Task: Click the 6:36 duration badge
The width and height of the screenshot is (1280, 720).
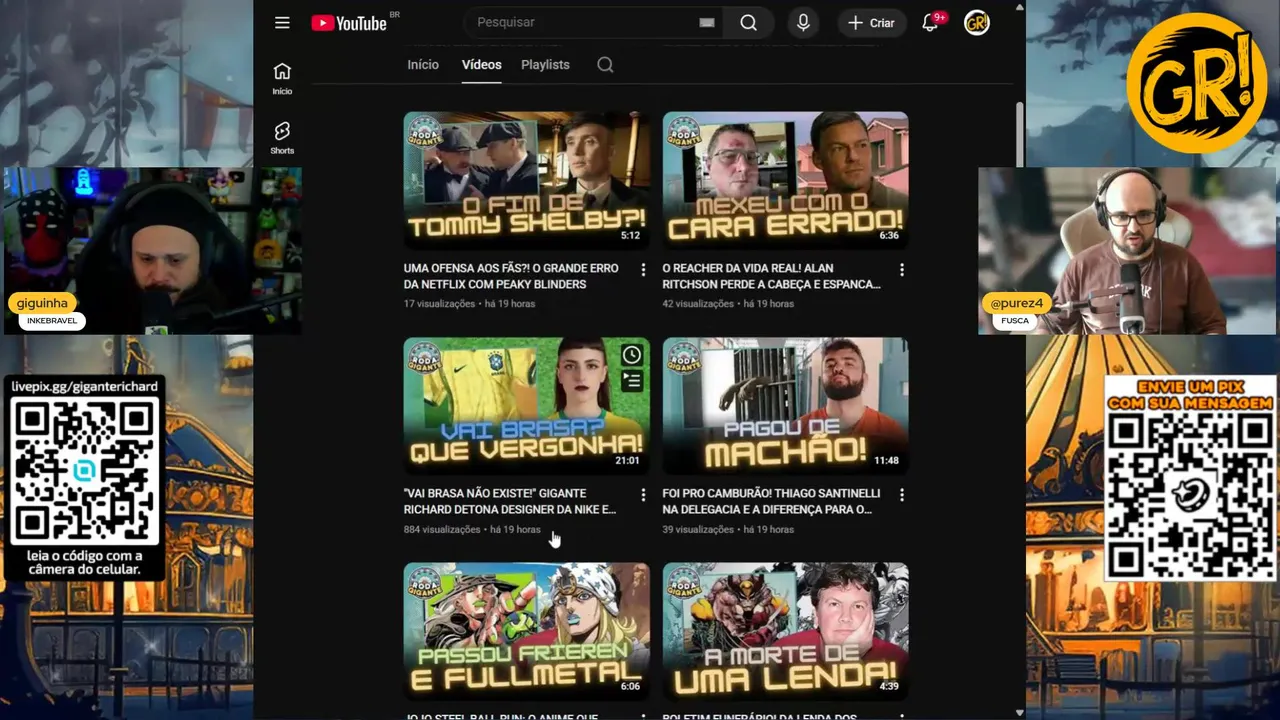Action: pyautogui.click(x=889, y=236)
